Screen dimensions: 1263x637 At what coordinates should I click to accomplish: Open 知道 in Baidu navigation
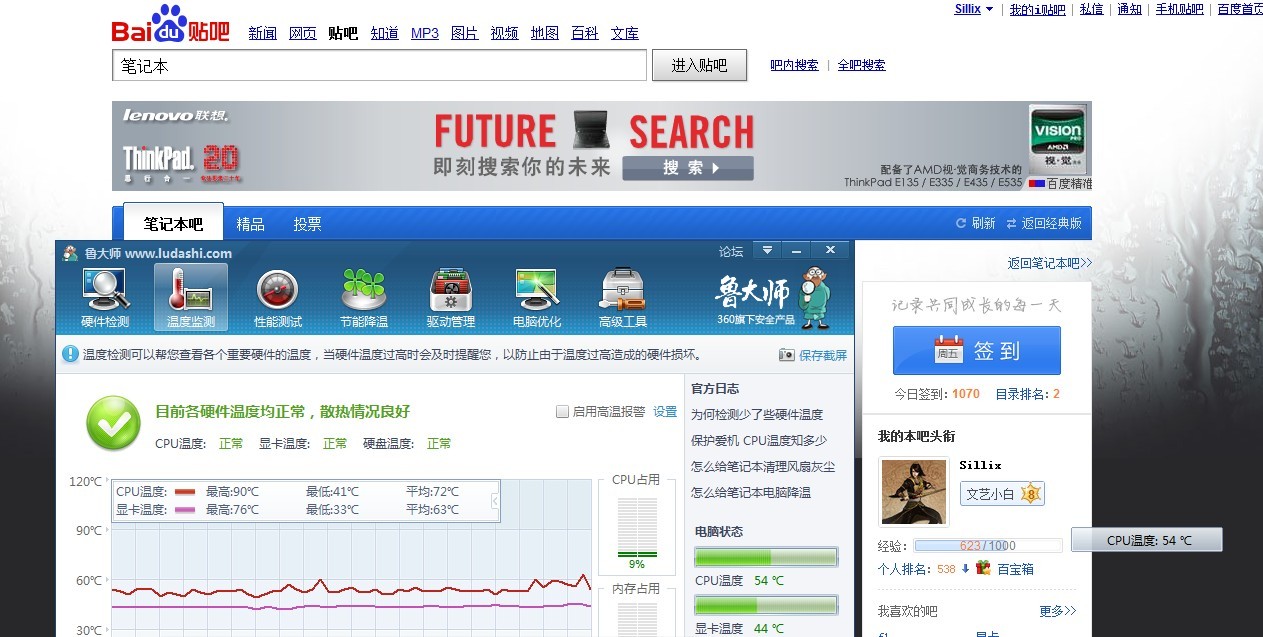click(384, 33)
